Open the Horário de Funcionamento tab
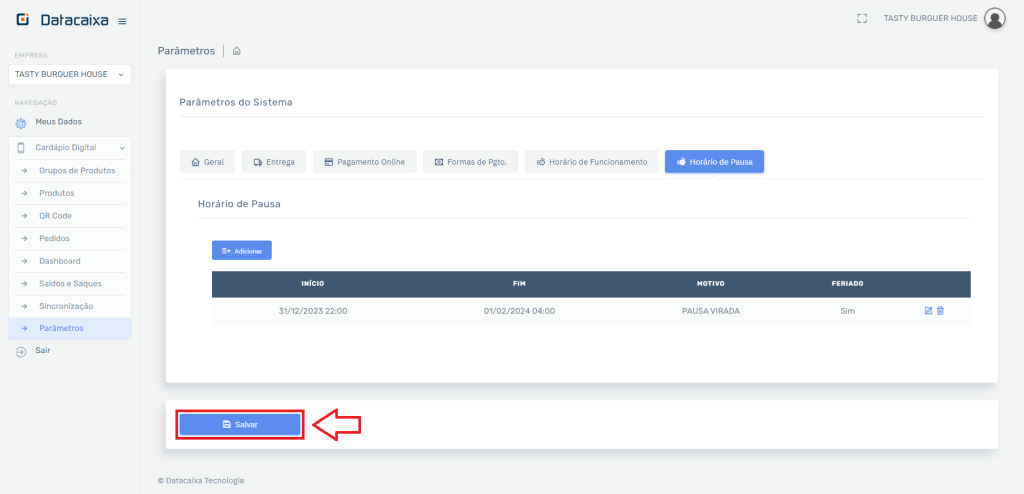This screenshot has height=494, width=1024. [592, 162]
